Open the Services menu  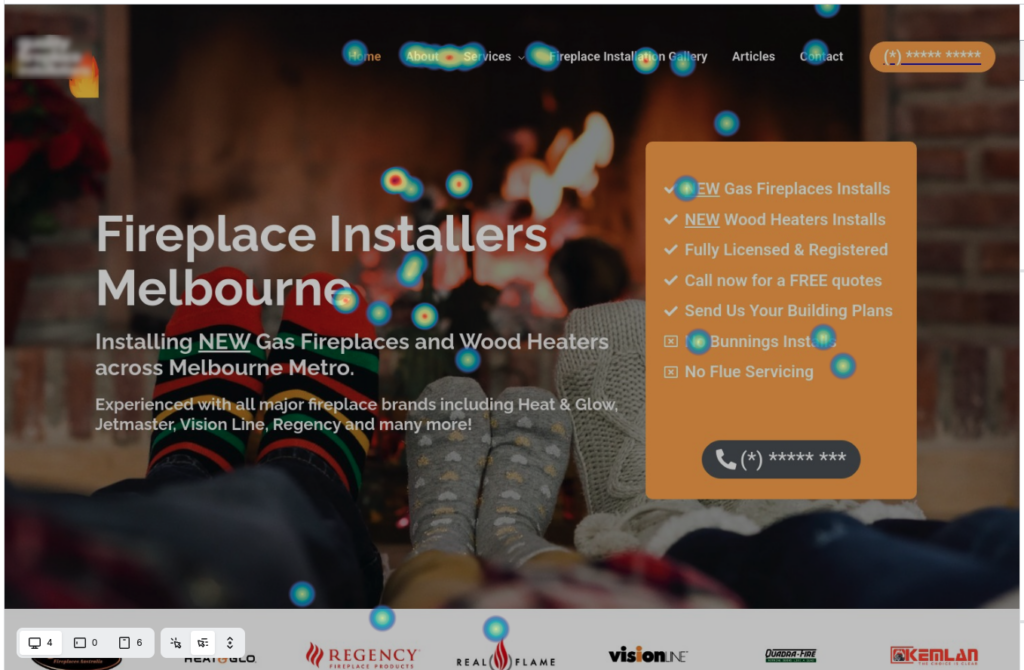(x=487, y=57)
